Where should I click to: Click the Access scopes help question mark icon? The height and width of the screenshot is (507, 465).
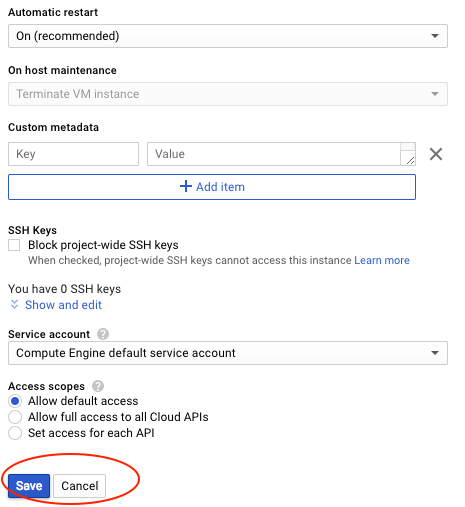point(98,386)
